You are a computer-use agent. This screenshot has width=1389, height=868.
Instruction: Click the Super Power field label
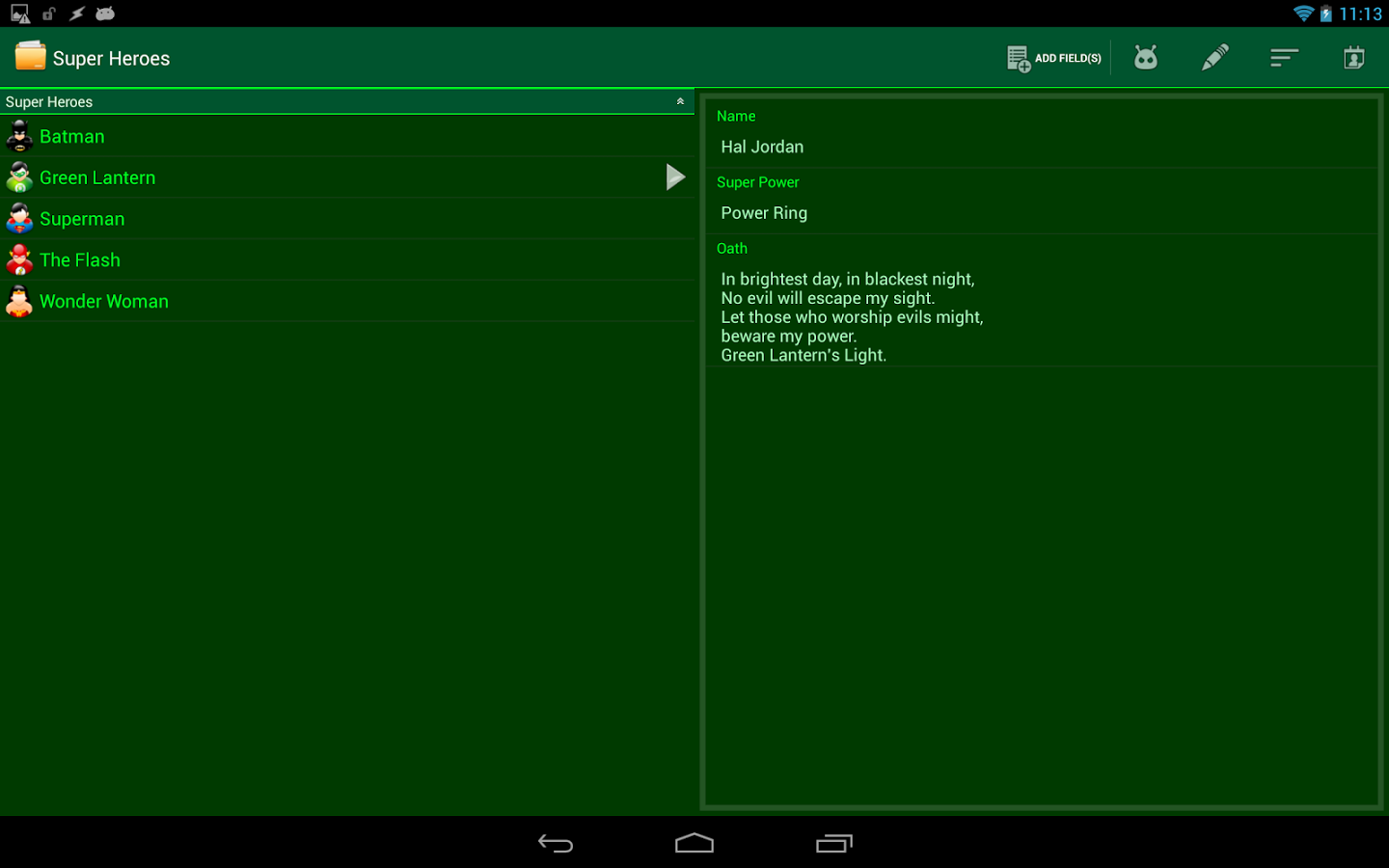[757, 182]
